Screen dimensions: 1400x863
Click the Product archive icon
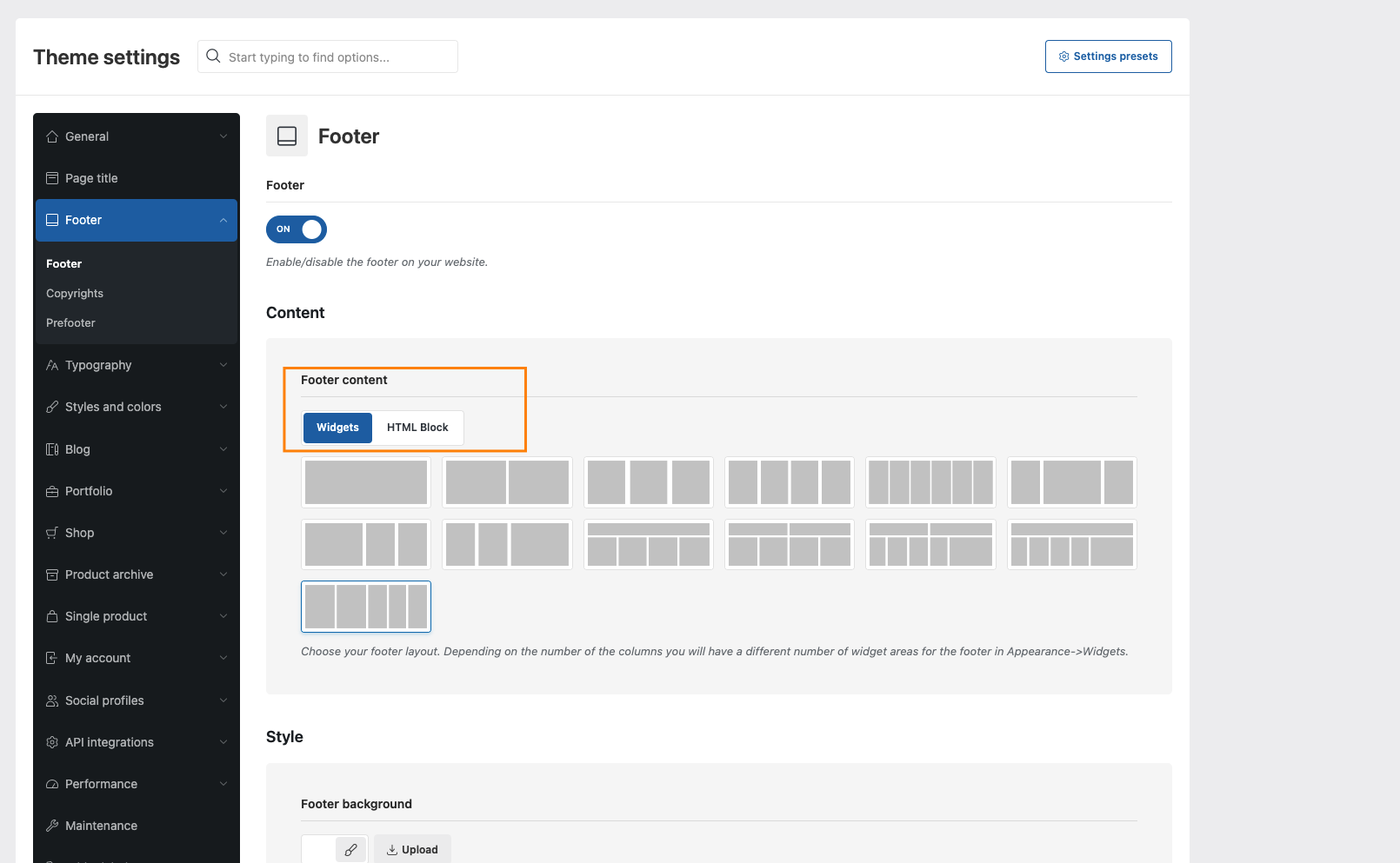pyautogui.click(x=52, y=574)
